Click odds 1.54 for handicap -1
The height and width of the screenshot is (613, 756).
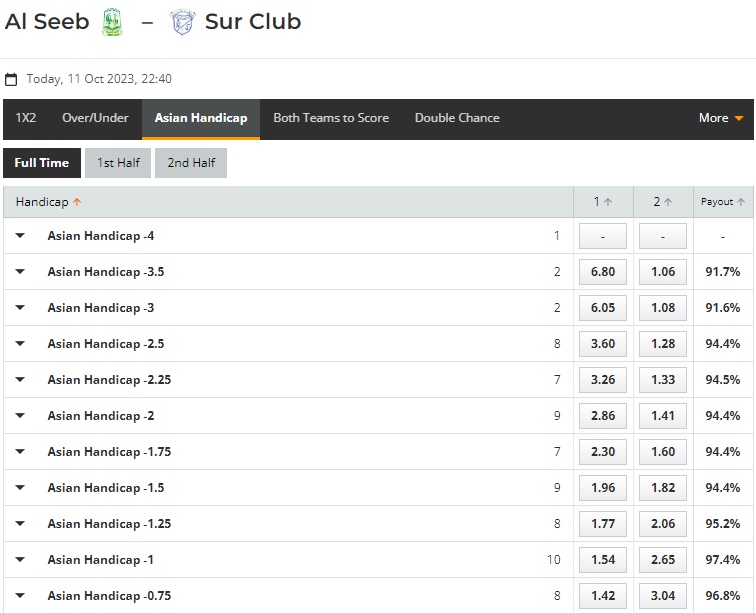(603, 560)
